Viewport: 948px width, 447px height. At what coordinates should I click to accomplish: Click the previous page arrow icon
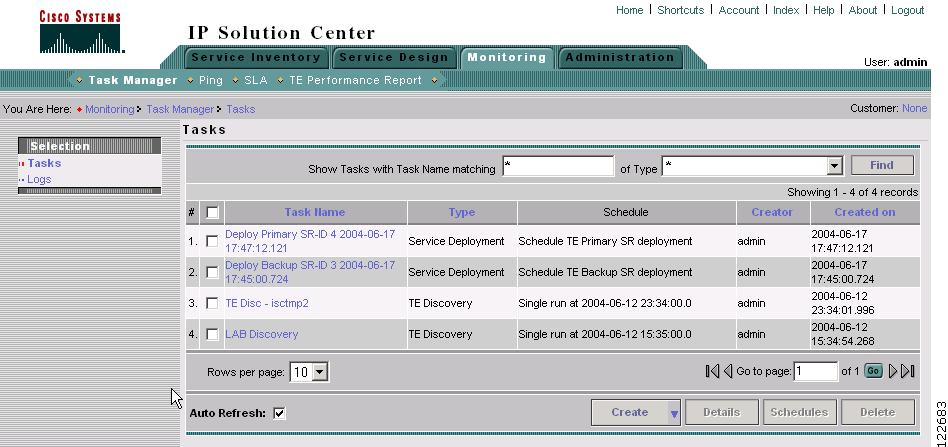point(728,371)
